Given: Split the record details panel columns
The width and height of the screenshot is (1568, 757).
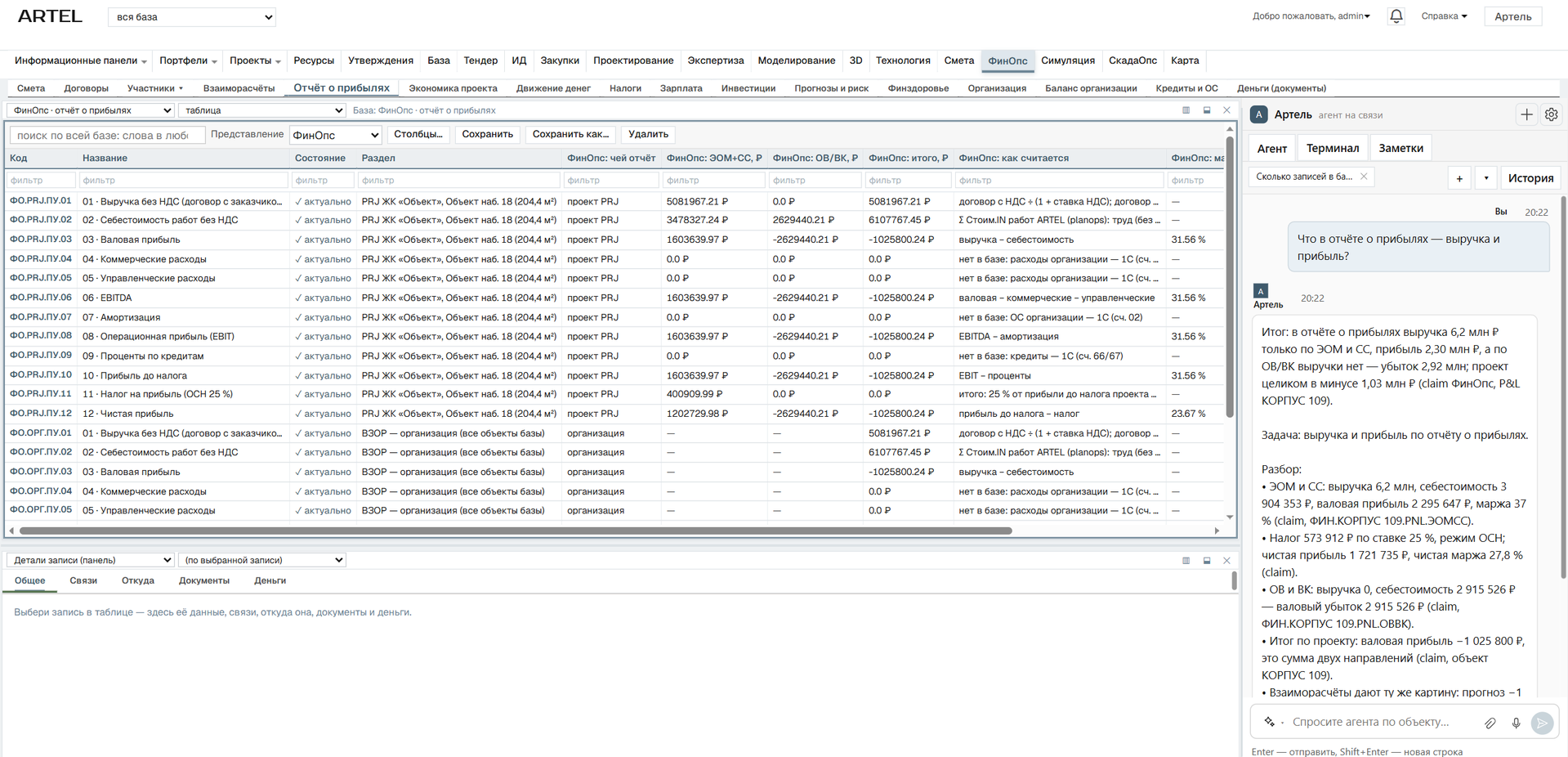Looking at the screenshot, I should [1186, 561].
